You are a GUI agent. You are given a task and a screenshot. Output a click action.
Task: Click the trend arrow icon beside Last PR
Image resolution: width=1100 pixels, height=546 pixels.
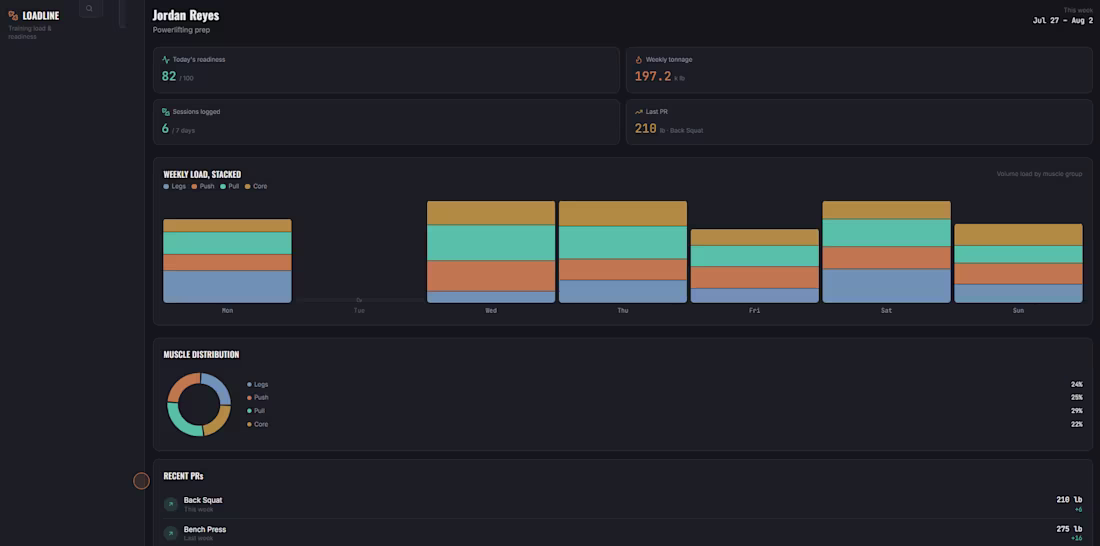click(639, 112)
